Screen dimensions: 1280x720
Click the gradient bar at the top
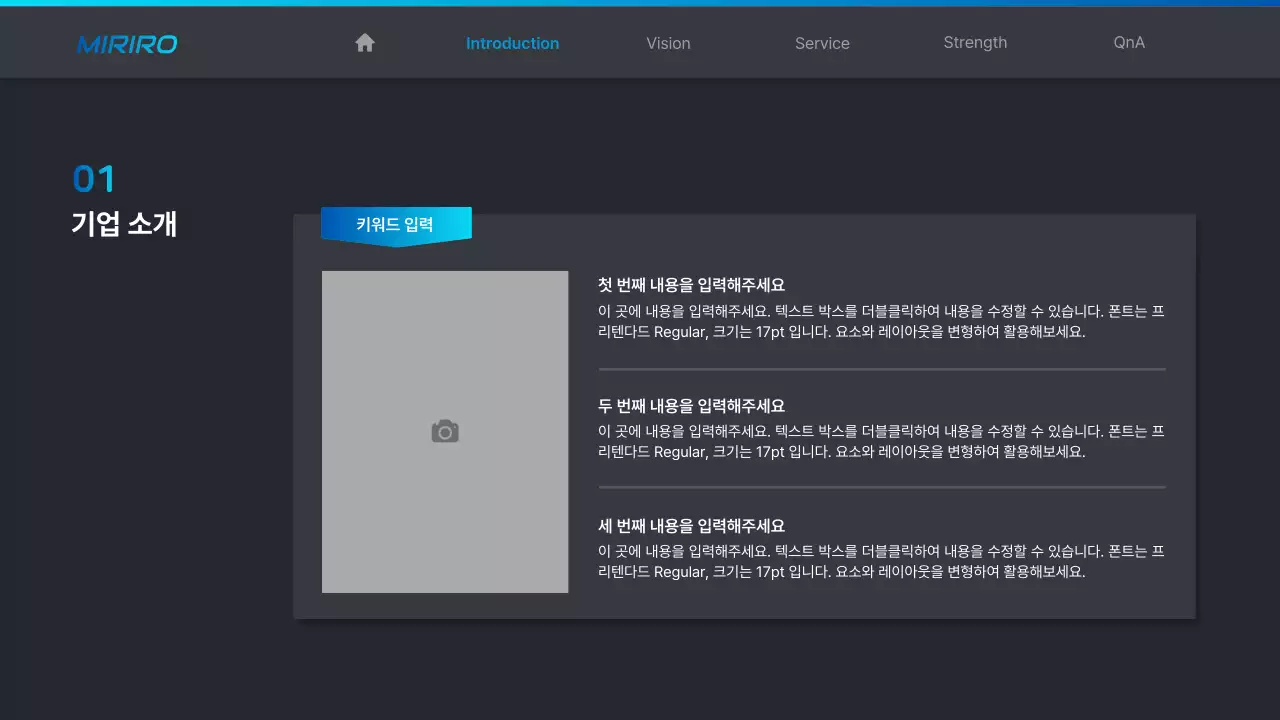(640, 3)
